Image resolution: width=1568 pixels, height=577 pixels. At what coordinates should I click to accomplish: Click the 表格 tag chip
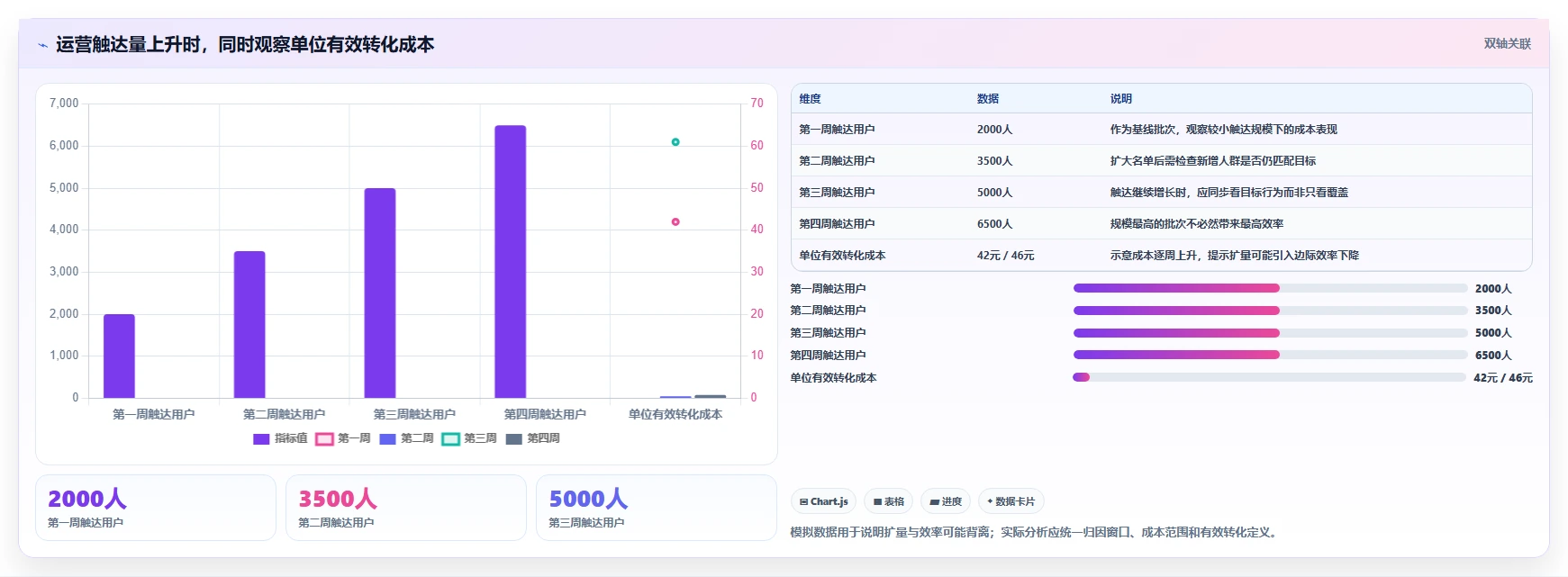click(x=889, y=501)
